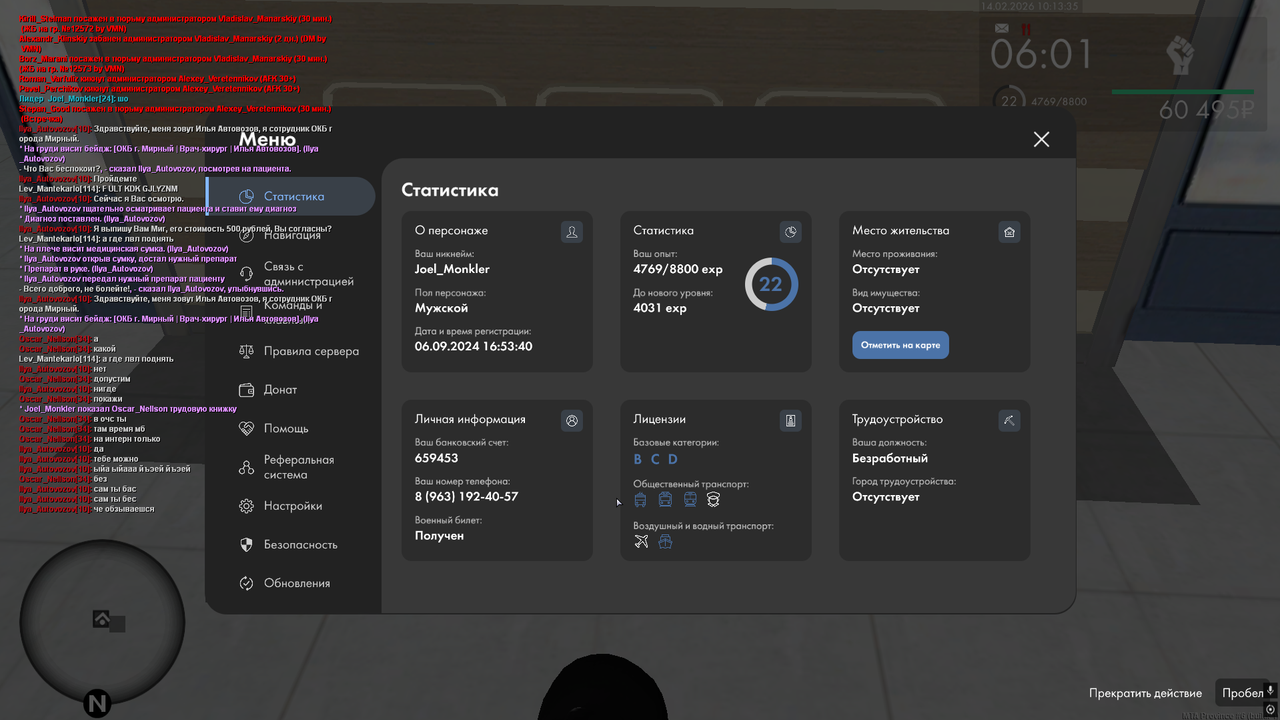Click the house marker on the minimap
This screenshot has width=1280, height=720.
[x=101, y=619]
